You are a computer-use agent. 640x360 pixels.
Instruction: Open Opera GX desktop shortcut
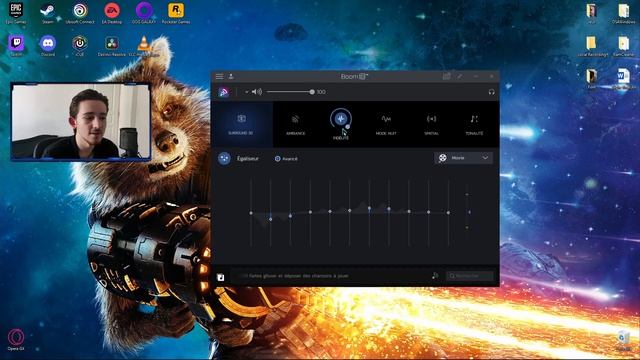tap(16, 340)
